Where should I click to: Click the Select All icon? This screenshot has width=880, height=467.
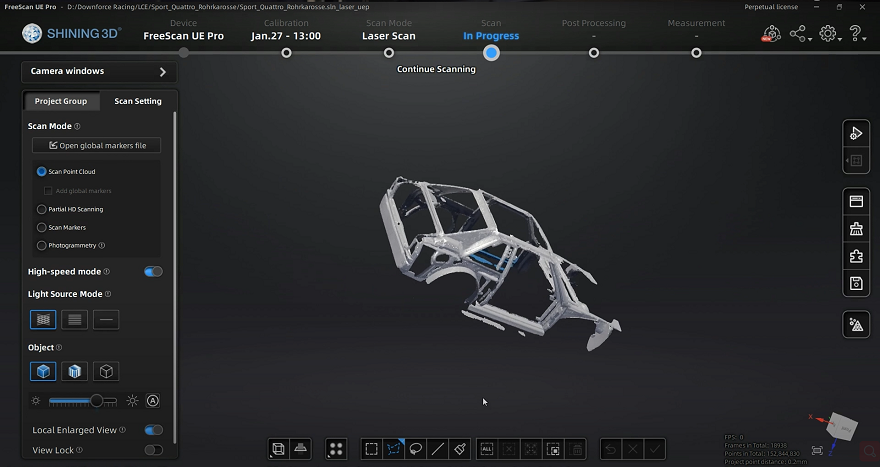487,449
